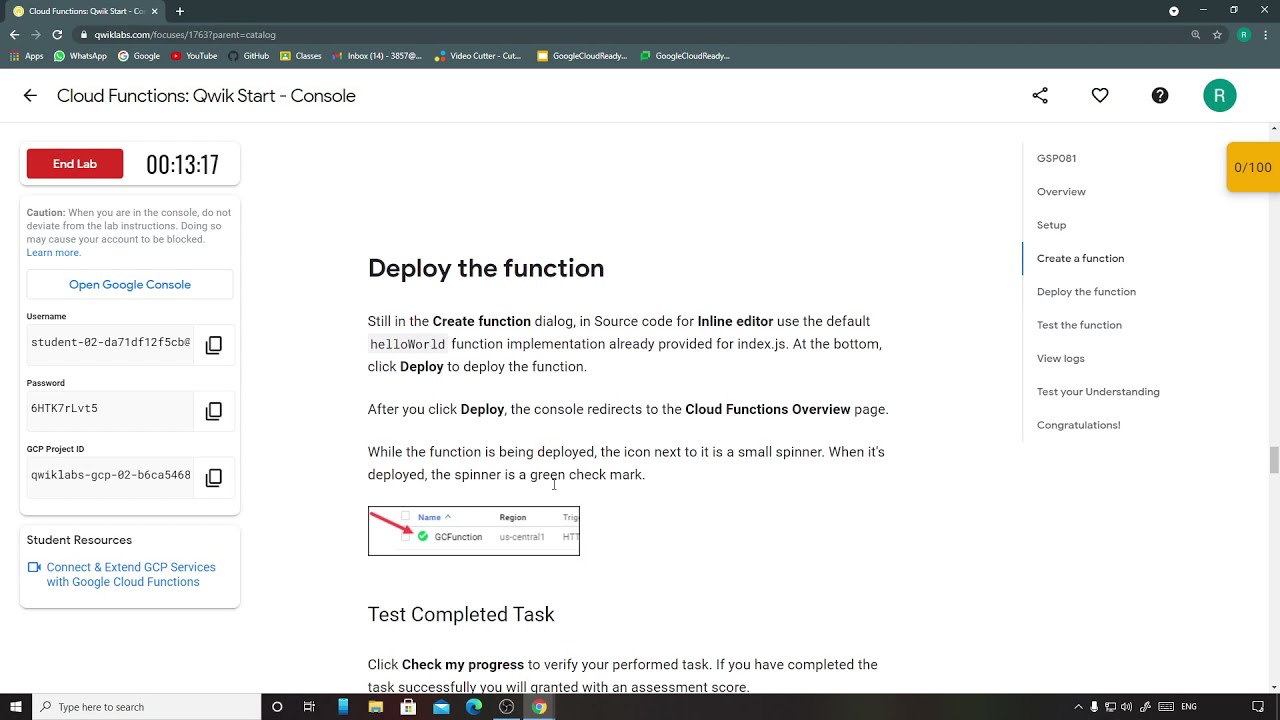Open Microsoft Edge from taskbar
This screenshot has height=720, width=1280.
coord(474,707)
